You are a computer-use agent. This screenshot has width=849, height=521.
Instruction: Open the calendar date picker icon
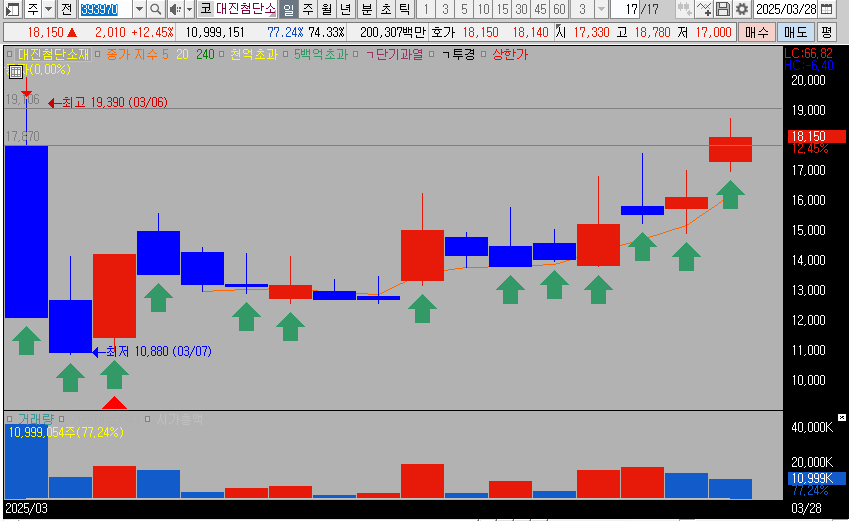tap(826, 9)
